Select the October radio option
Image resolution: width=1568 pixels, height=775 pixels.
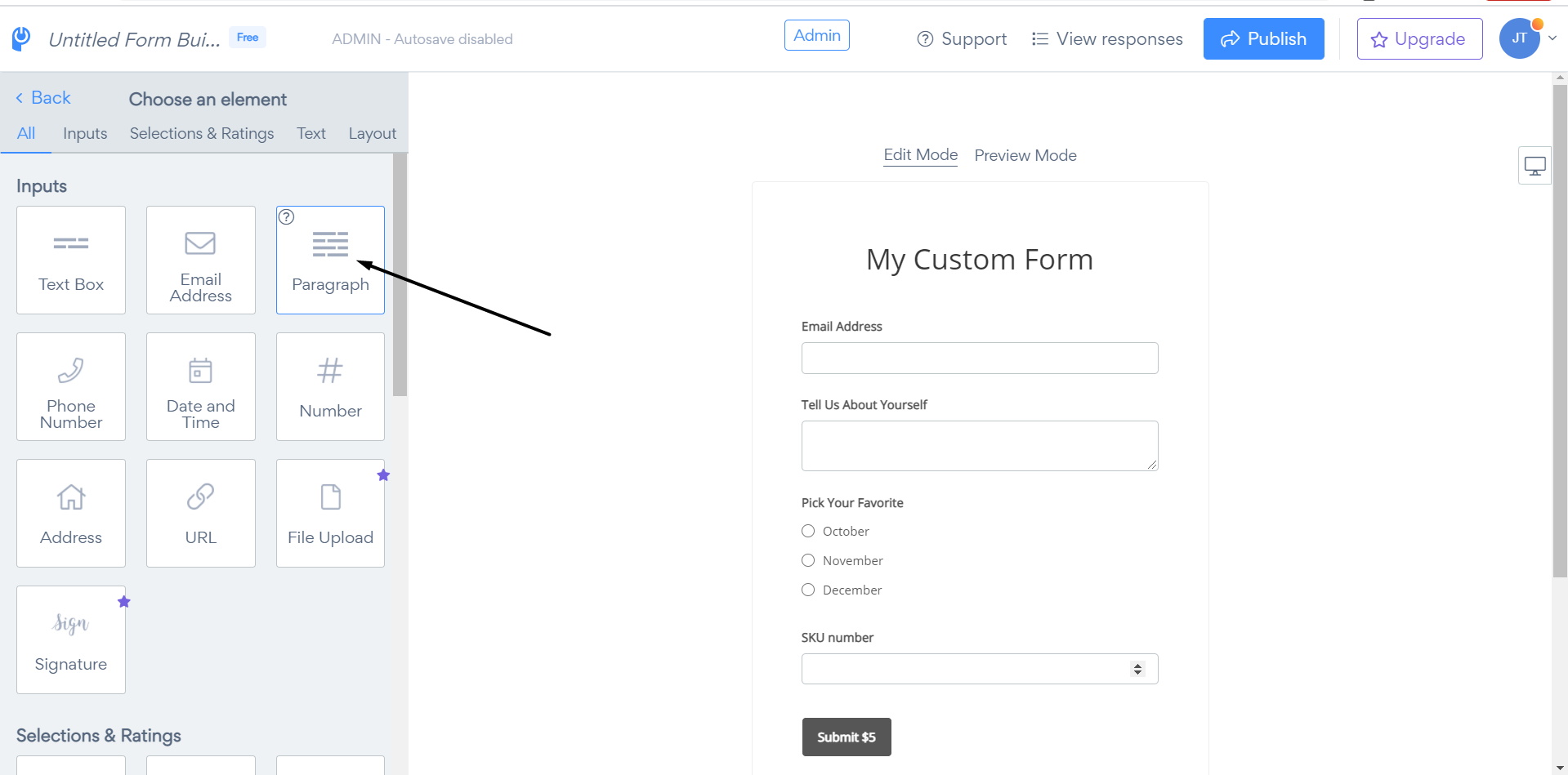click(808, 531)
